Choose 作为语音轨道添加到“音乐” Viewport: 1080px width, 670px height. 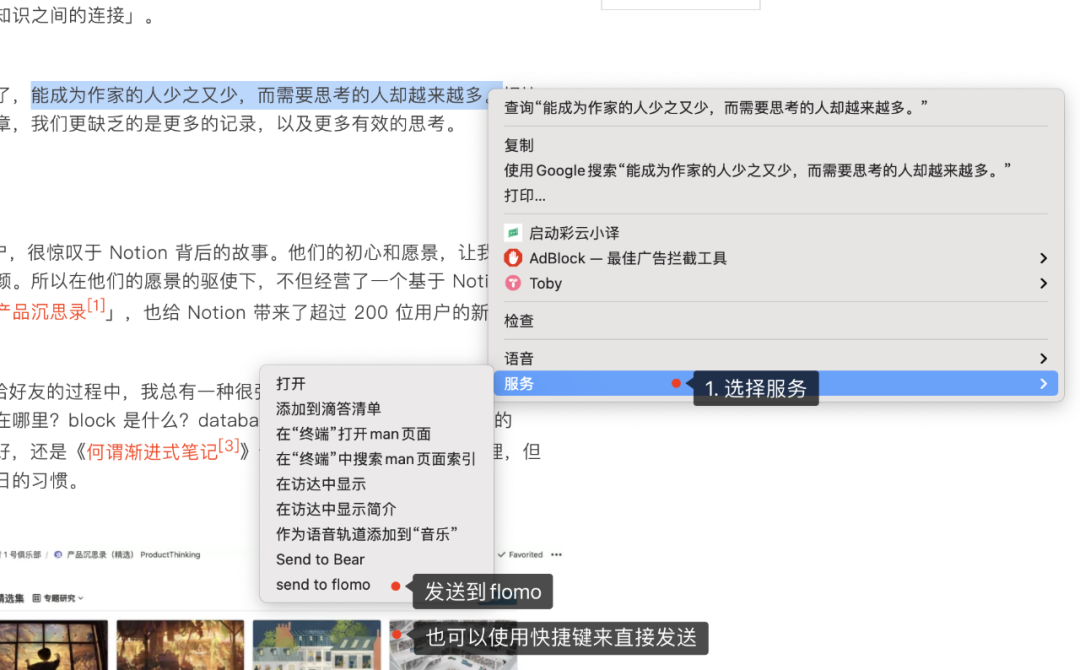(x=376, y=534)
